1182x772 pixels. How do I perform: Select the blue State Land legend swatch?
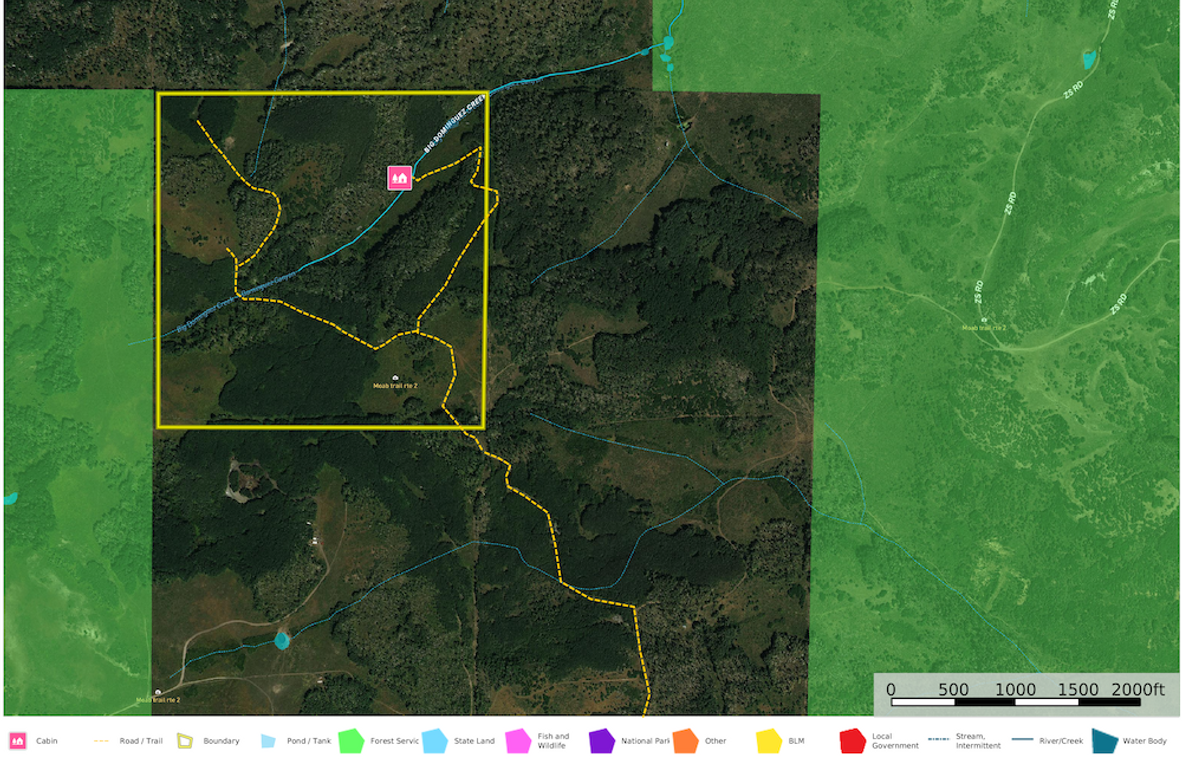pyautogui.click(x=434, y=741)
